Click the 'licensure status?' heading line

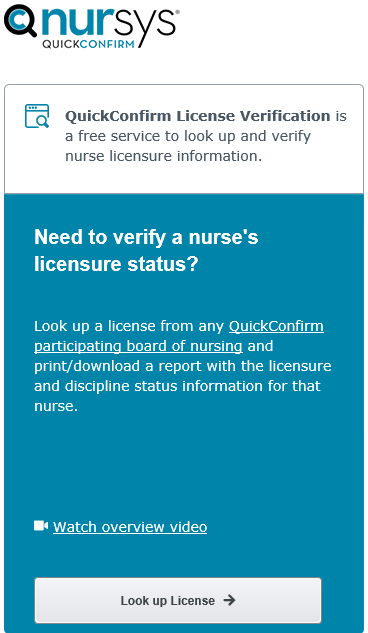(116, 264)
